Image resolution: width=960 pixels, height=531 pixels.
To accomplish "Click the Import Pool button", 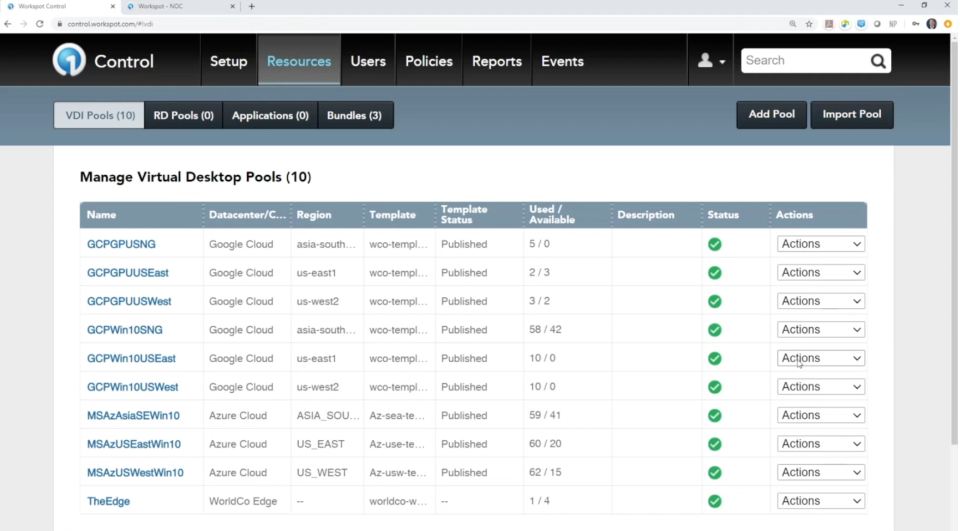I will (851, 114).
